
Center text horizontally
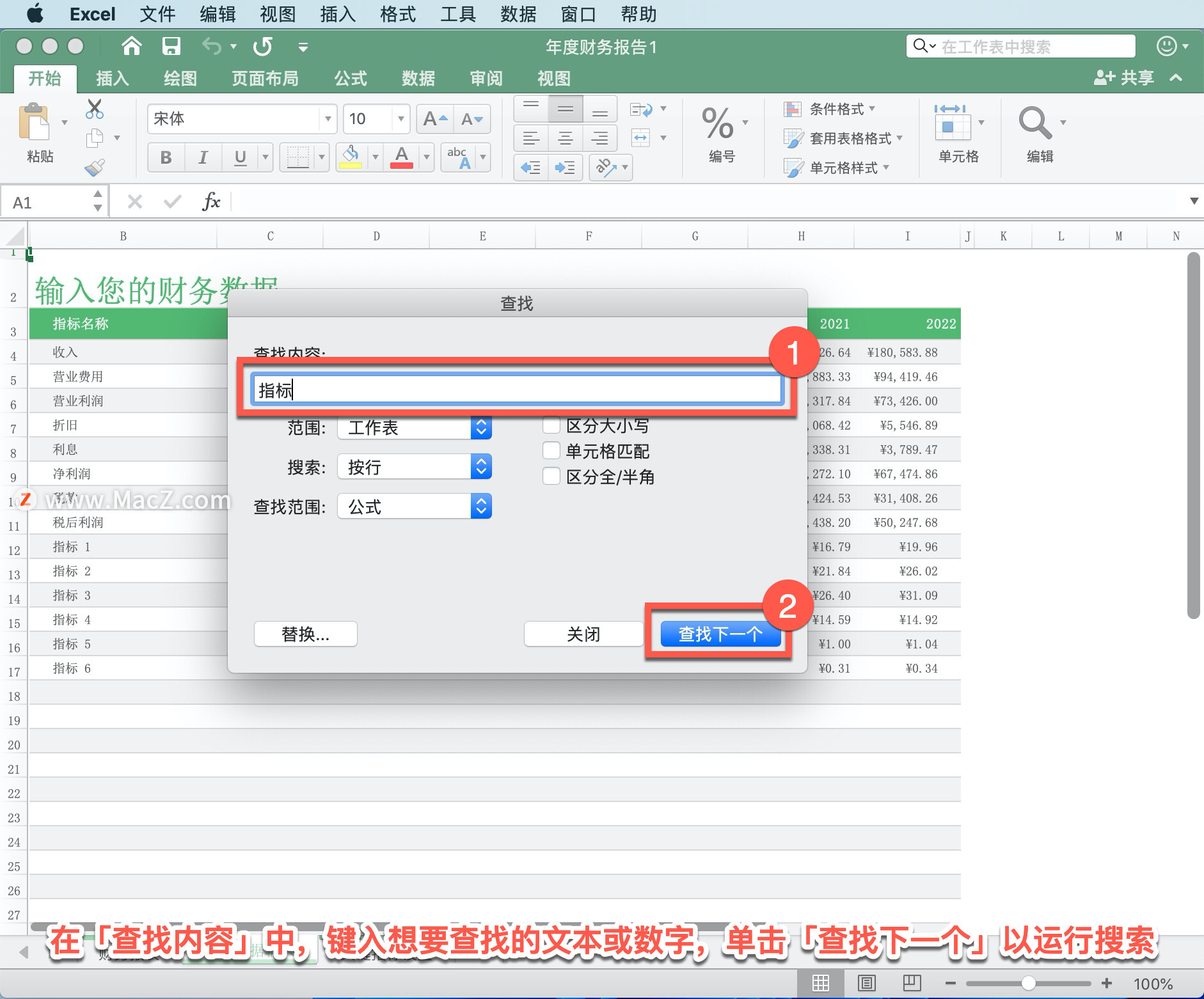[x=566, y=138]
